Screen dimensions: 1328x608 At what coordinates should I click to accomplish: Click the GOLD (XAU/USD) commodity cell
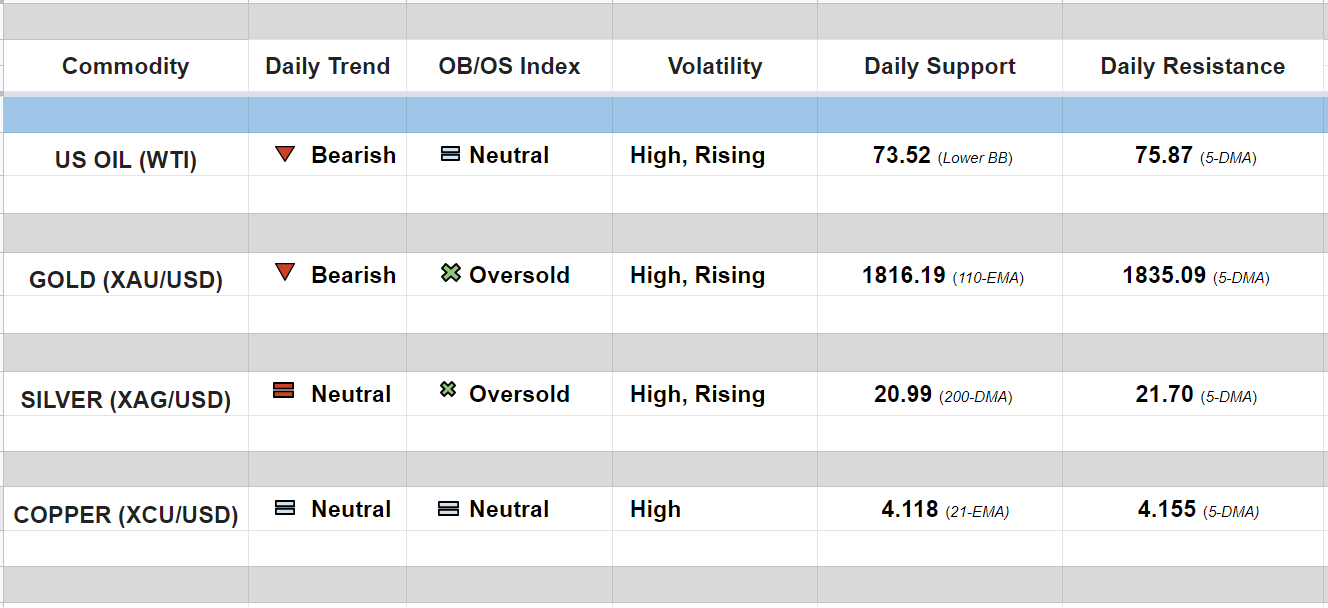click(126, 280)
